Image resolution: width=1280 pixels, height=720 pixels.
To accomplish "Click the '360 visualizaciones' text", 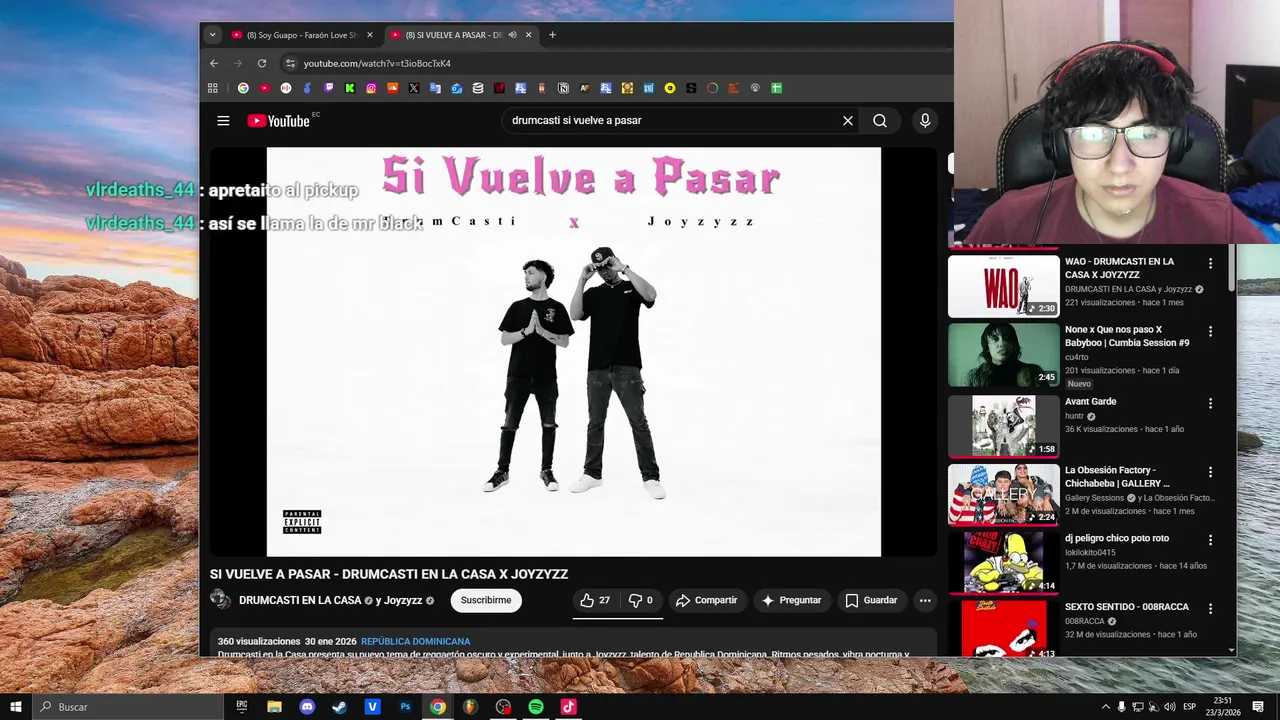I will 259,641.
